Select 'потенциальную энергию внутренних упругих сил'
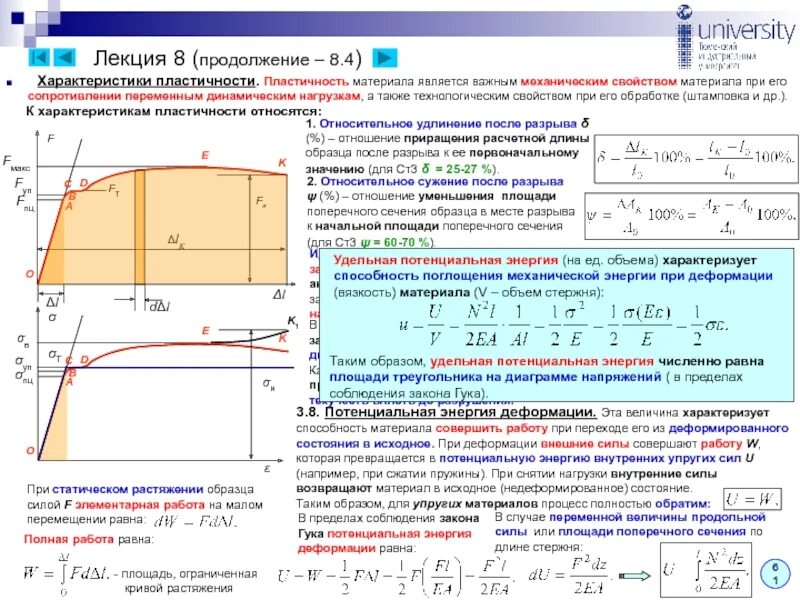Viewport: 800px width, 600px height. [x=590, y=458]
